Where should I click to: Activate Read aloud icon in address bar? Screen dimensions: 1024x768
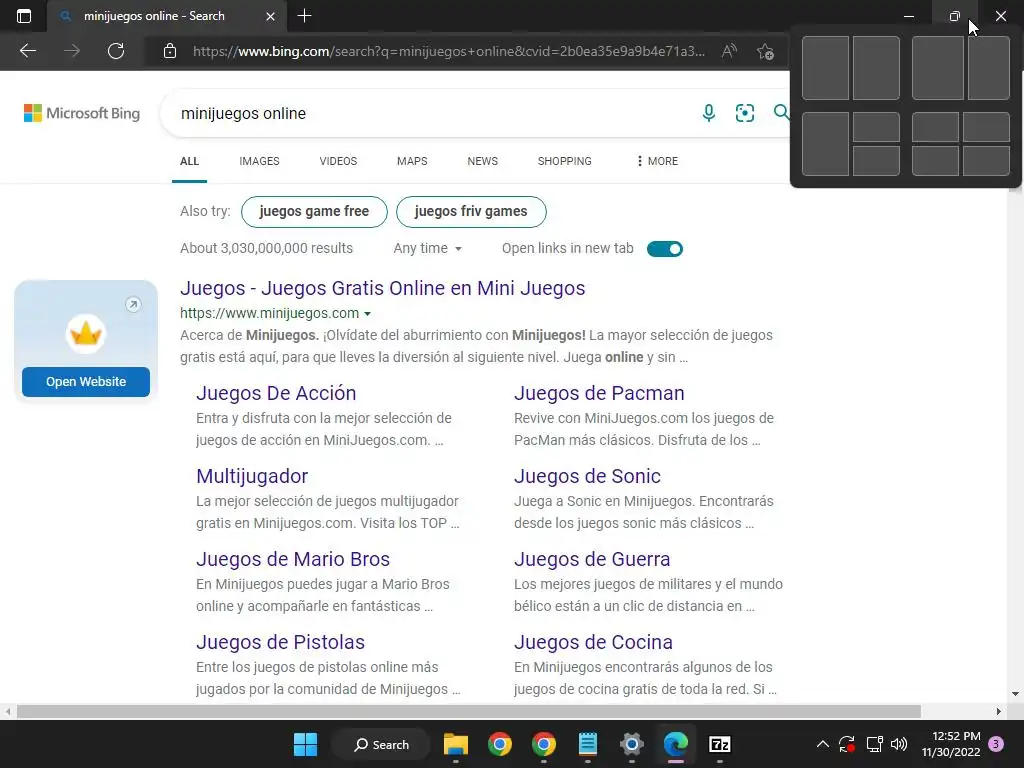pyautogui.click(x=729, y=51)
